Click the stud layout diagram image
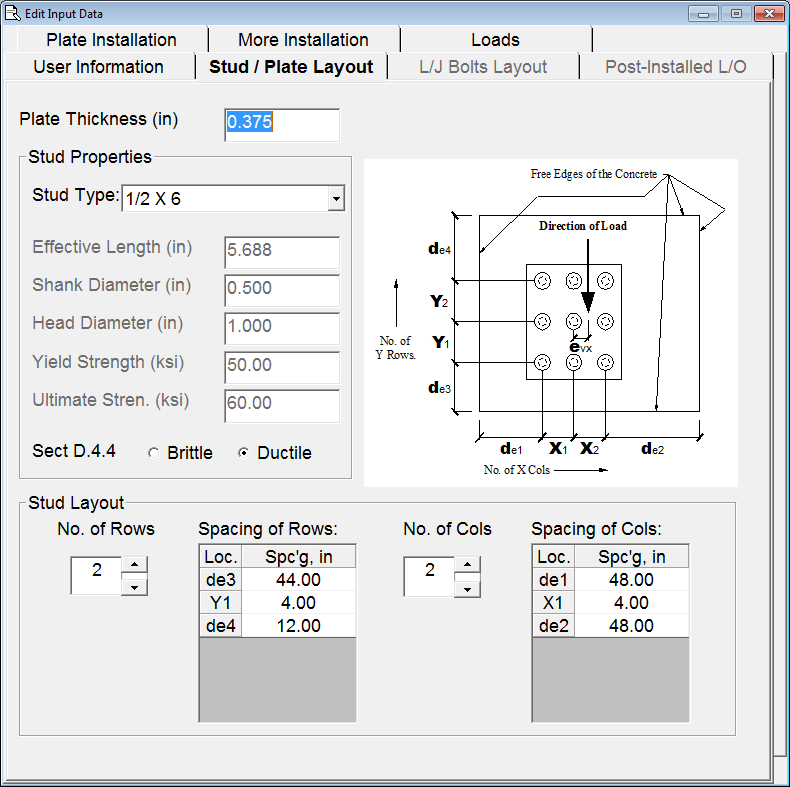This screenshot has width=790, height=787. point(550,322)
